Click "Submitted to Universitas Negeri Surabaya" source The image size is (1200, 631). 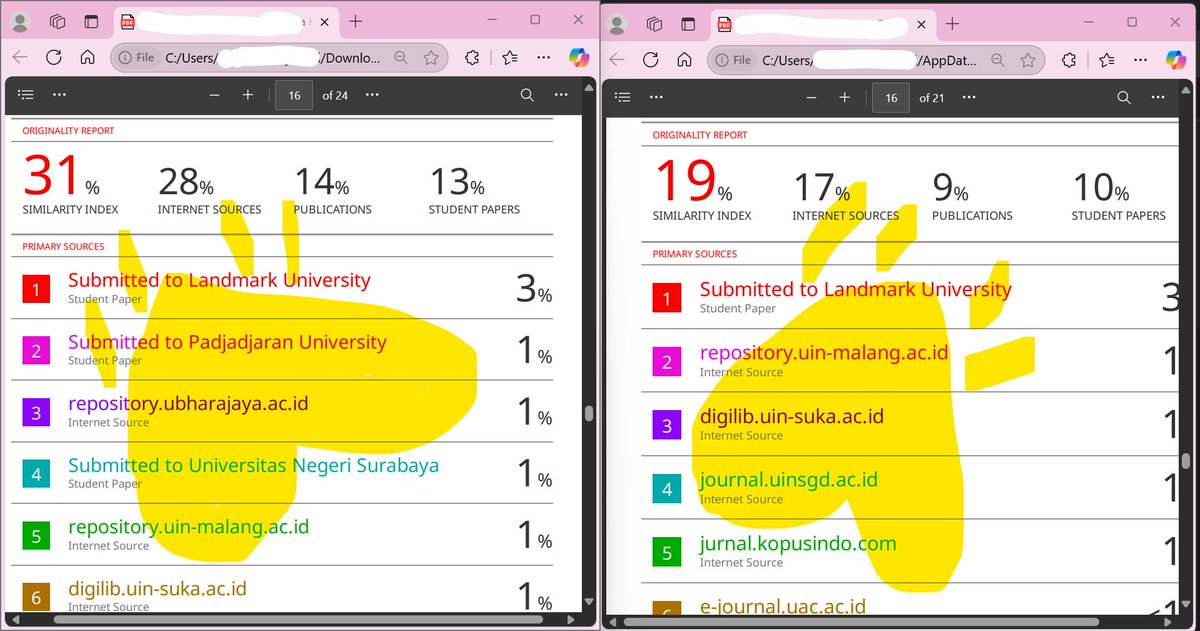pyautogui.click(x=253, y=465)
